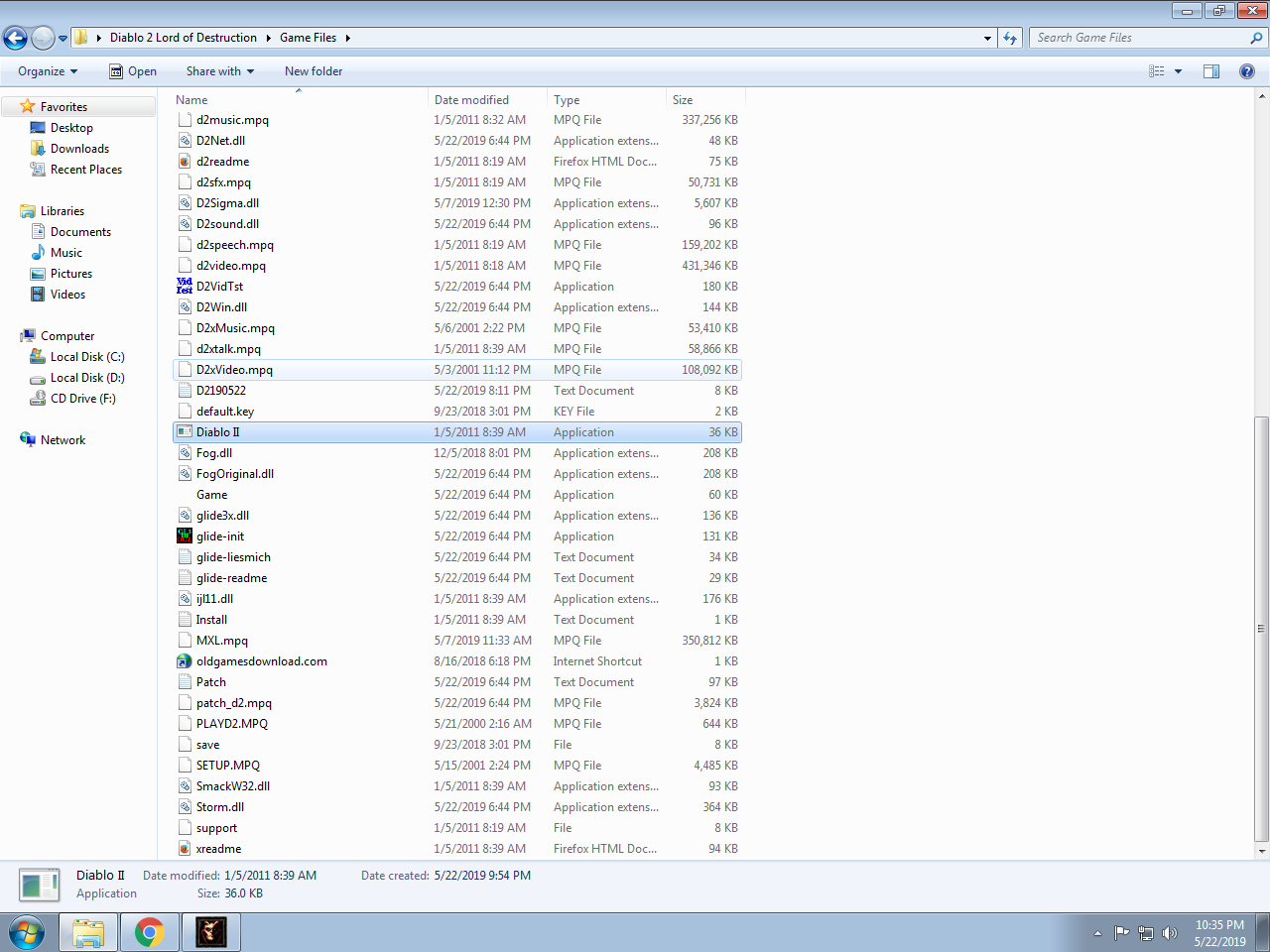Click the Forward navigation arrow
The image size is (1270, 952).
tap(43, 38)
